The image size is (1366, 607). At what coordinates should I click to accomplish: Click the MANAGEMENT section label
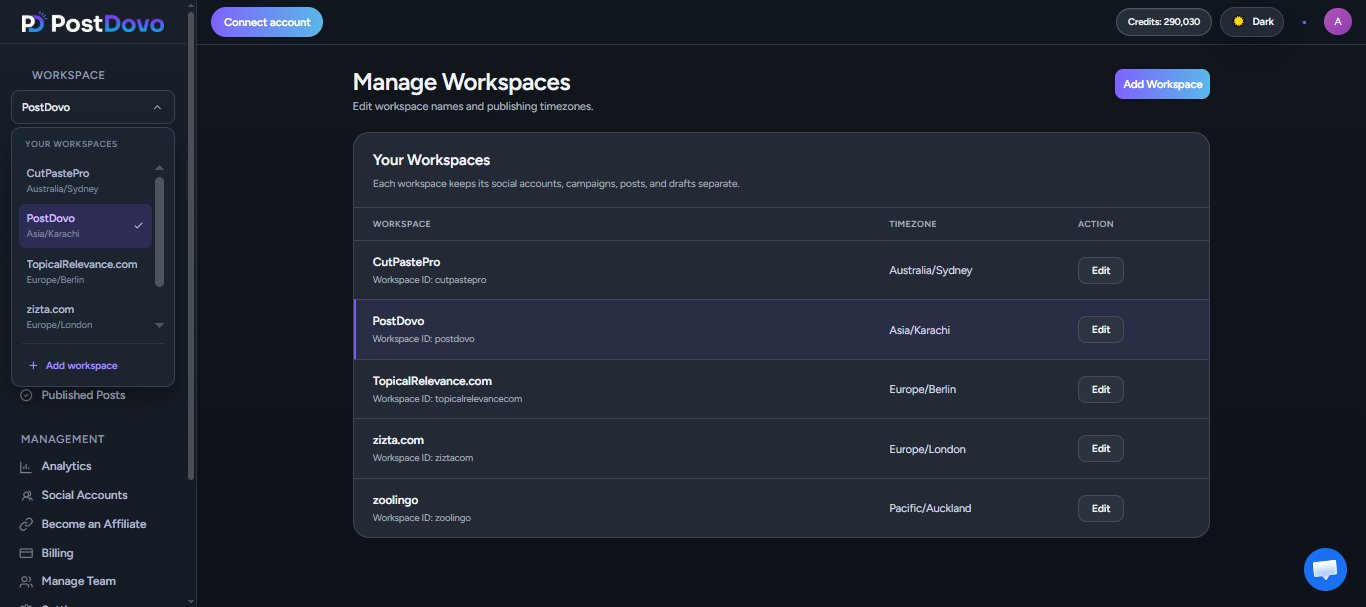click(63, 439)
